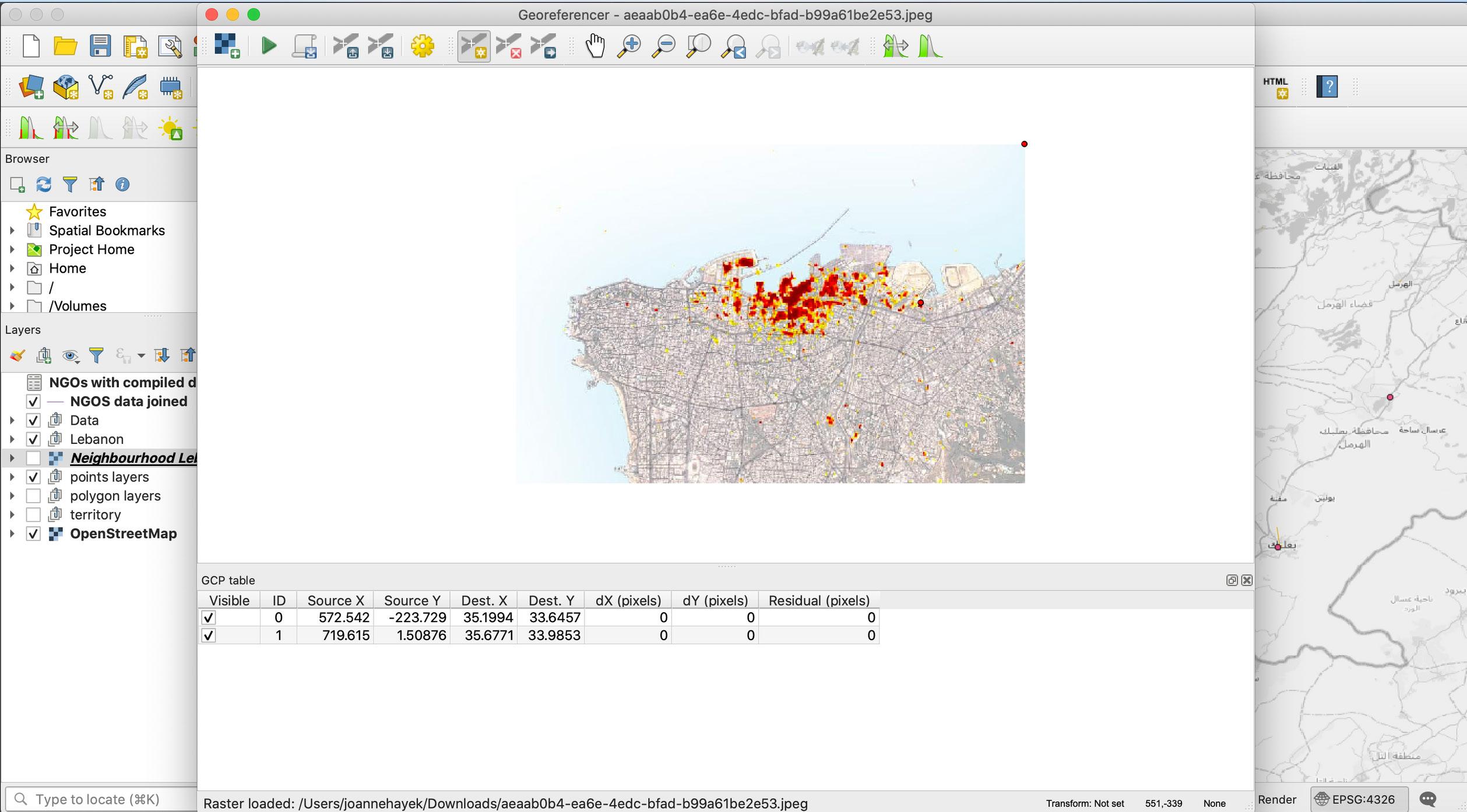The height and width of the screenshot is (812, 1467).
Task: Activate the Pan hand tool
Action: point(595,46)
